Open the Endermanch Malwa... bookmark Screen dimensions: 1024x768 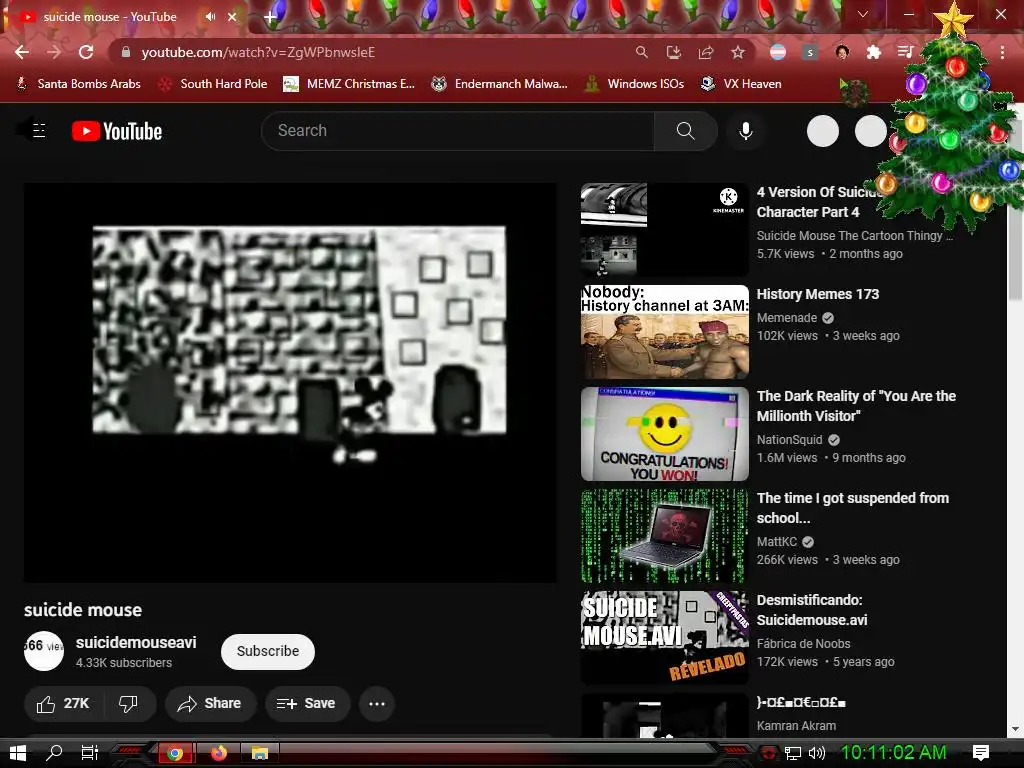tap(499, 84)
